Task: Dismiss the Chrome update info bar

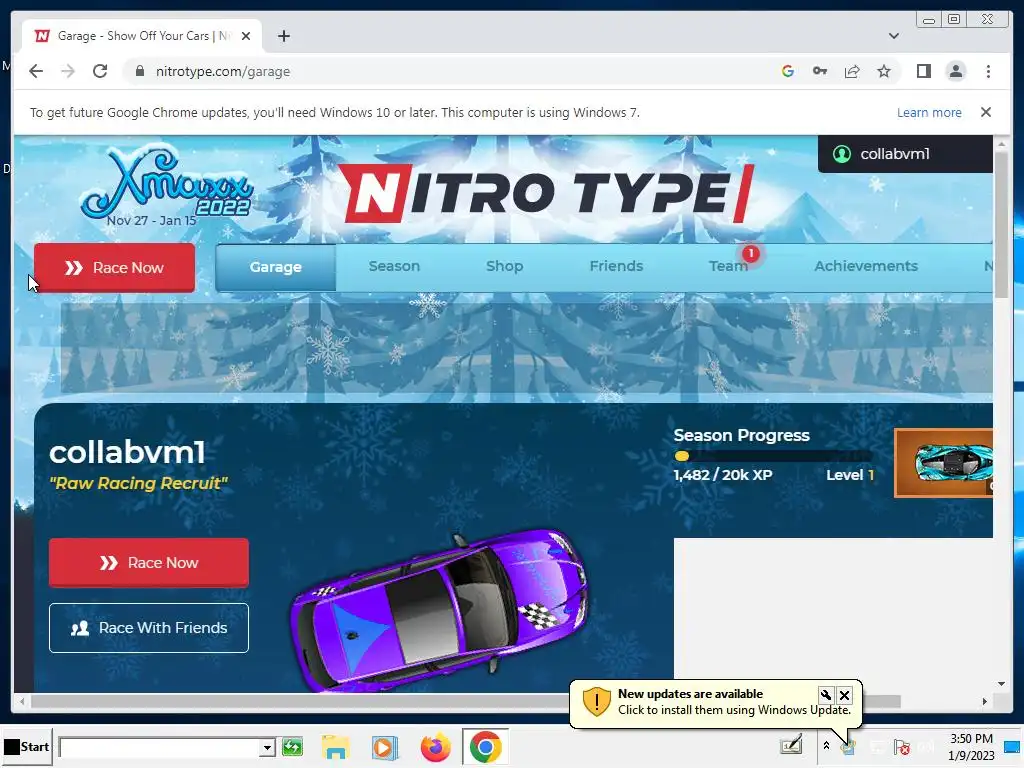Action: coord(985,112)
